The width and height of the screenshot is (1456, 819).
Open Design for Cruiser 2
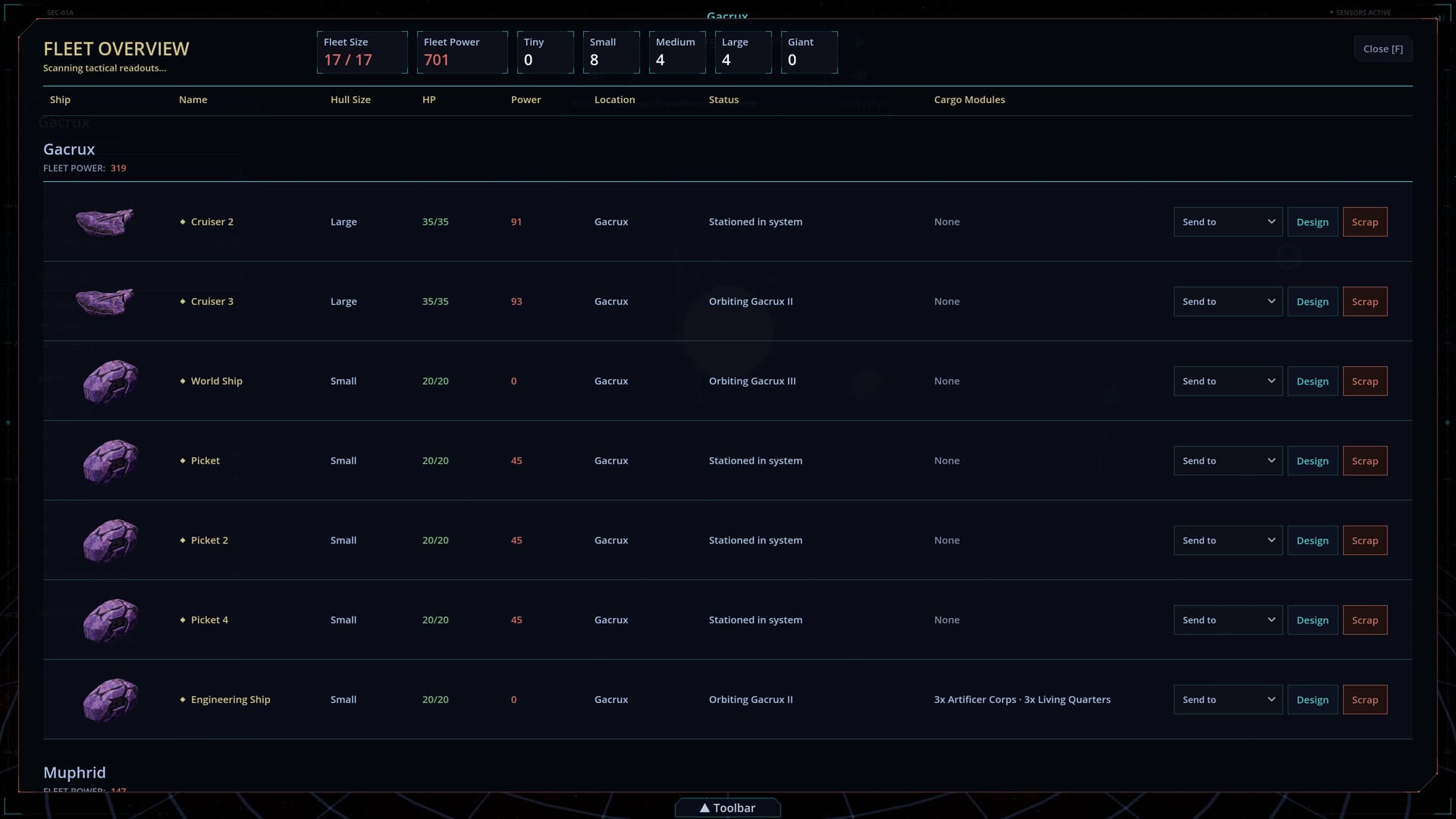(x=1313, y=222)
